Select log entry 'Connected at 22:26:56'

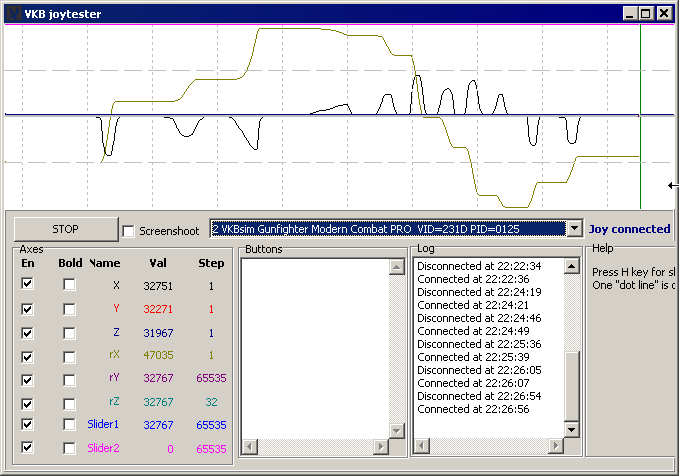click(x=473, y=409)
